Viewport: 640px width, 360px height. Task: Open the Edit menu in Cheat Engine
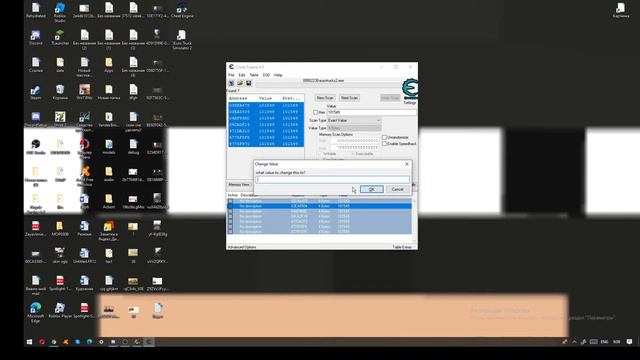(x=242, y=75)
